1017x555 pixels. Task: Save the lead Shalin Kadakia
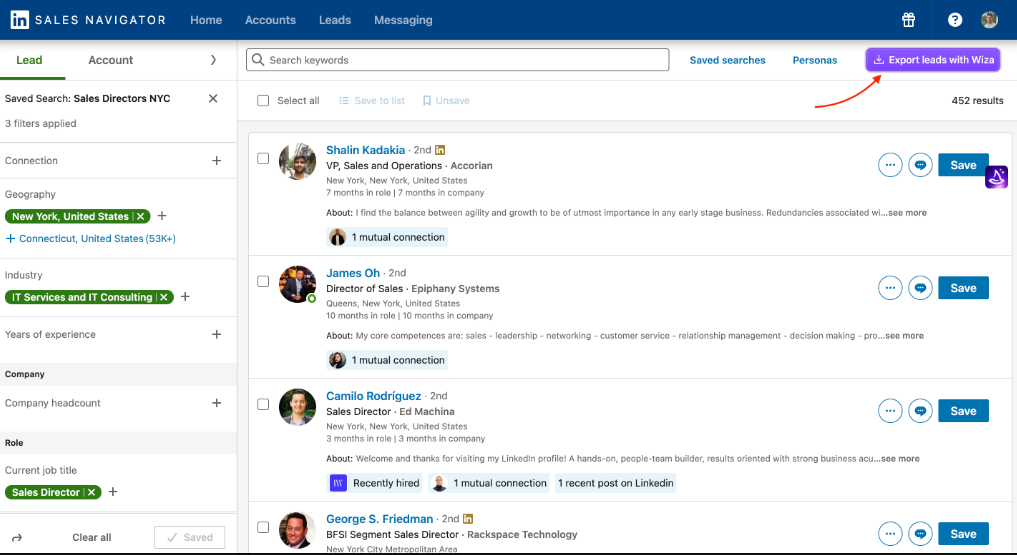pyautogui.click(x=963, y=165)
